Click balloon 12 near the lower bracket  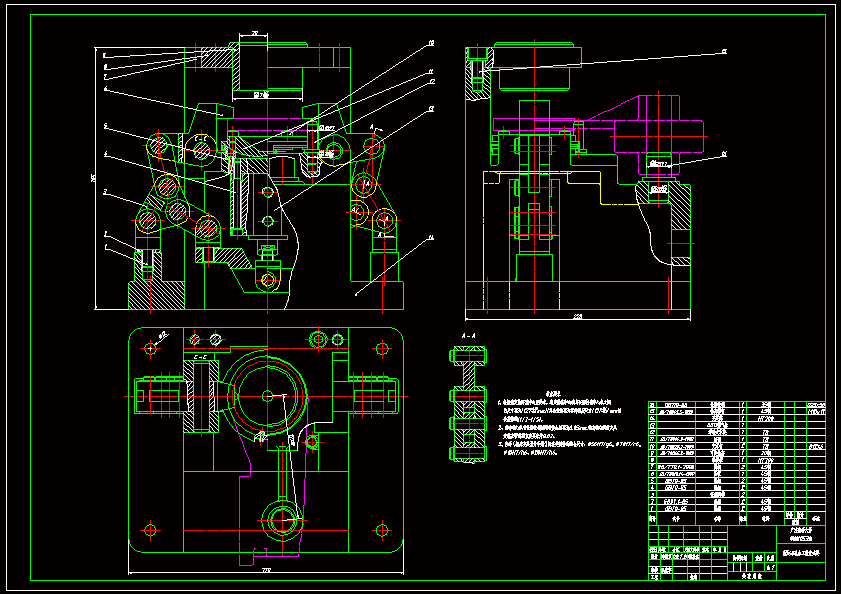tap(432, 81)
